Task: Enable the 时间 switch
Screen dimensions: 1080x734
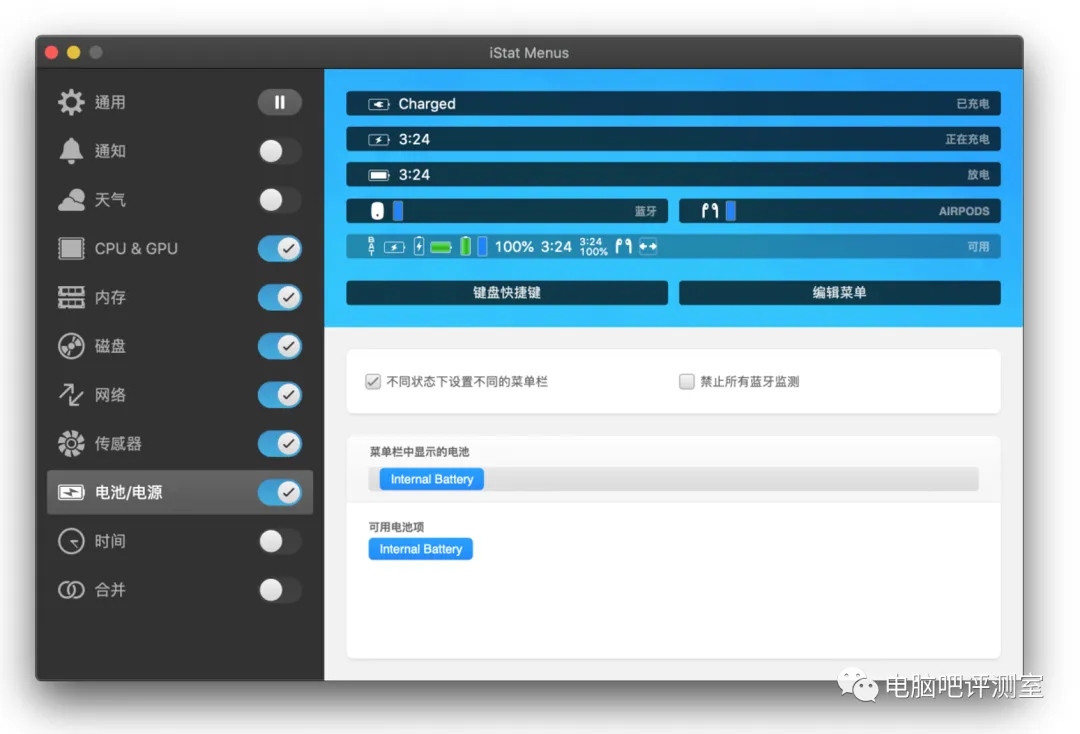Action: click(x=279, y=541)
